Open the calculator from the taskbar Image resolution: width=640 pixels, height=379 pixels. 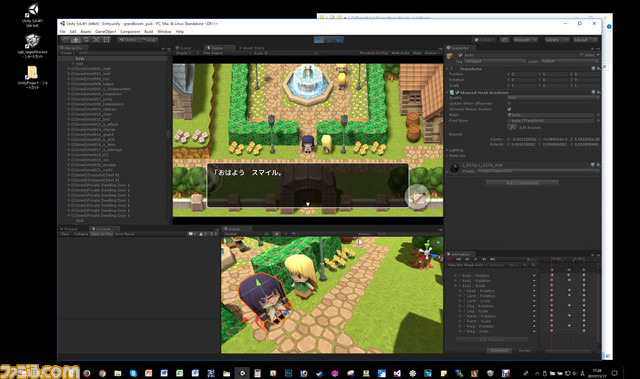tap(258, 373)
